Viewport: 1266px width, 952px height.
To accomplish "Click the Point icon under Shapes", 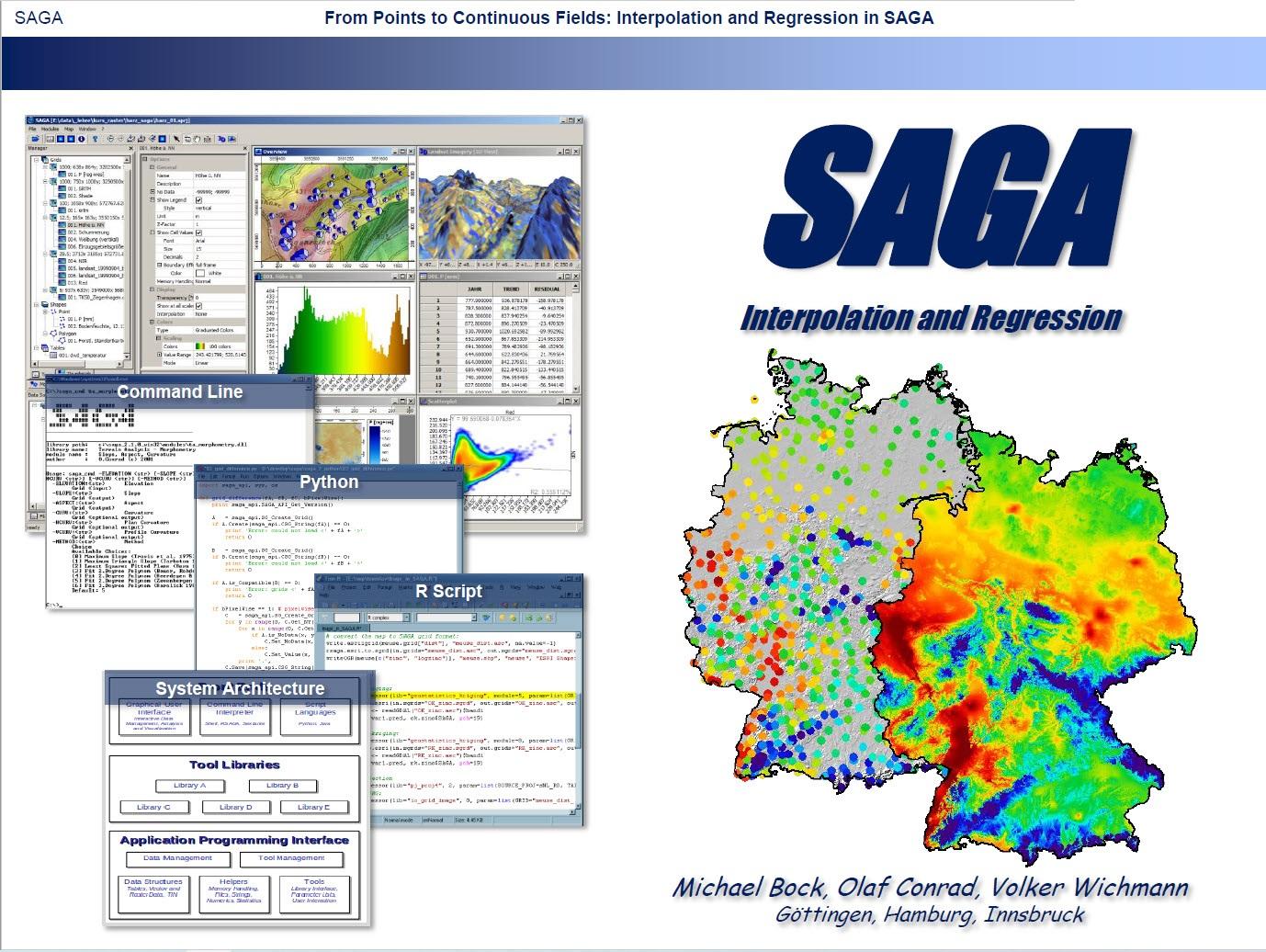I will click(x=53, y=312).
